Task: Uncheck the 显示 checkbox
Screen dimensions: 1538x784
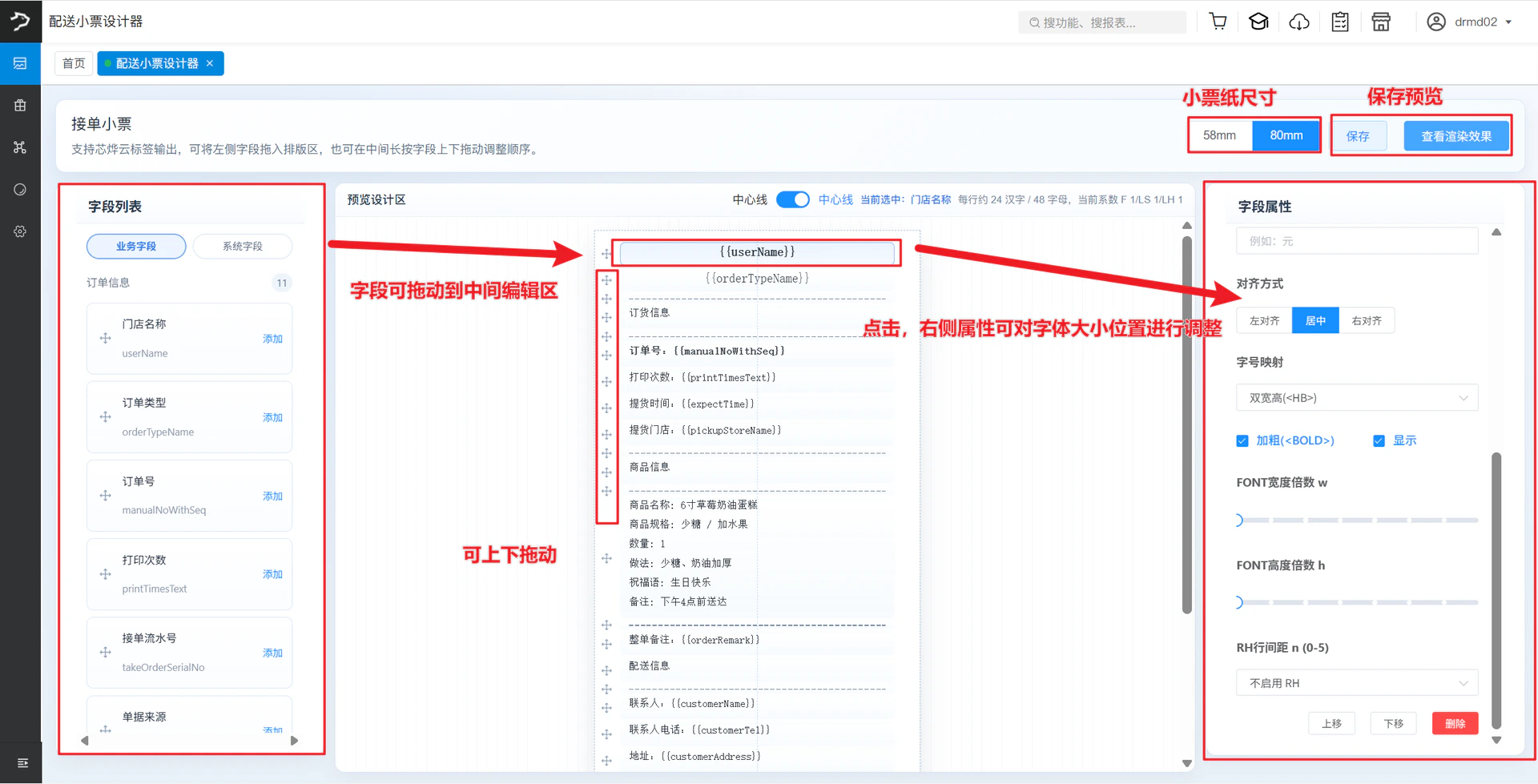Action: click(1379, 440)
